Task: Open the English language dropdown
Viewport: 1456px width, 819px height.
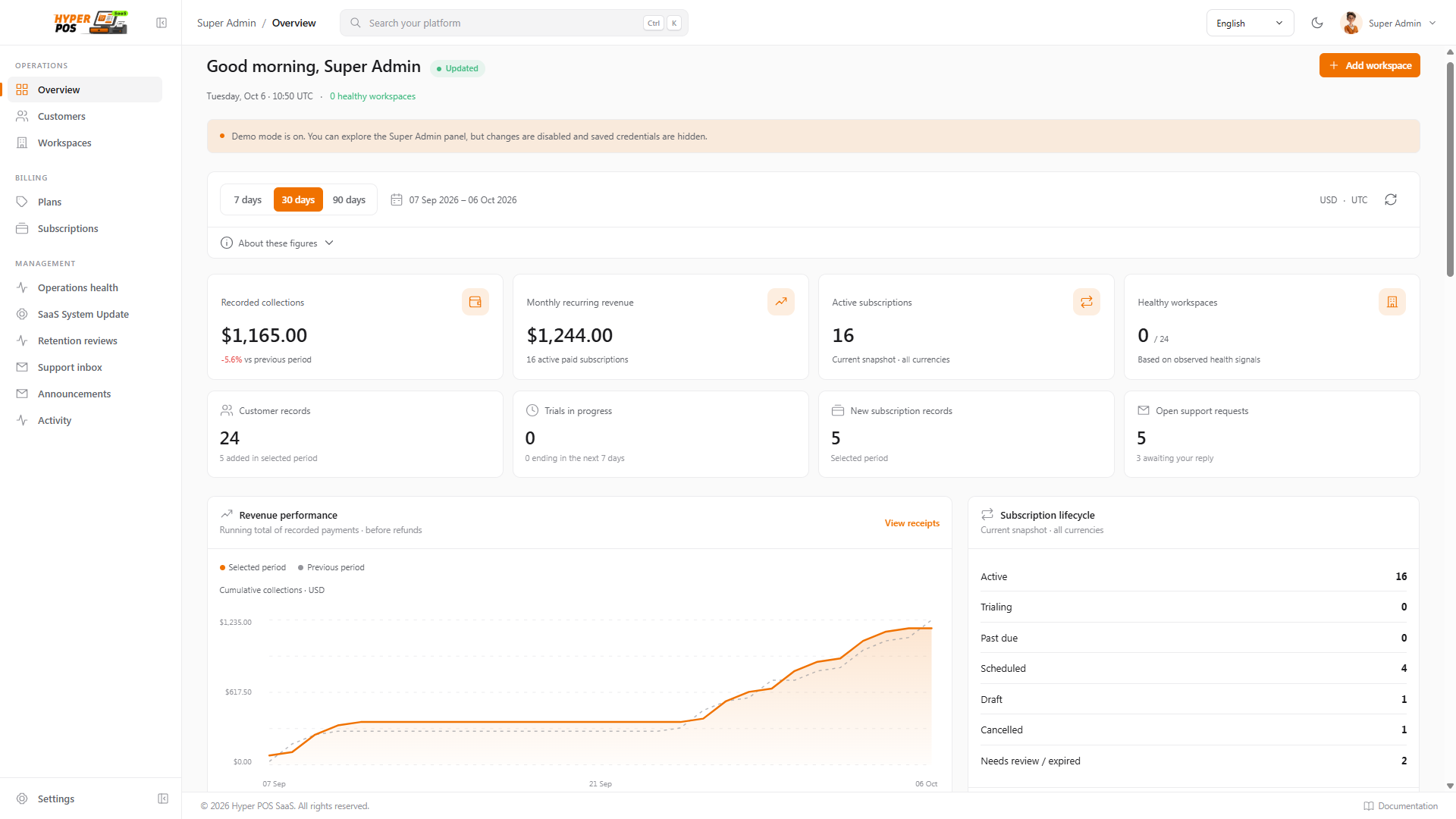Action: coord(1250,23)
